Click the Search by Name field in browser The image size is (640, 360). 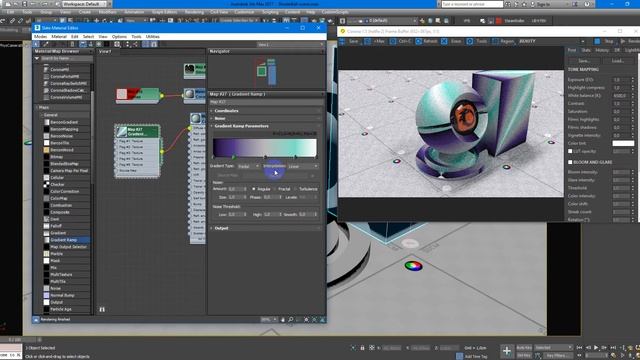(x=67, y=58)
